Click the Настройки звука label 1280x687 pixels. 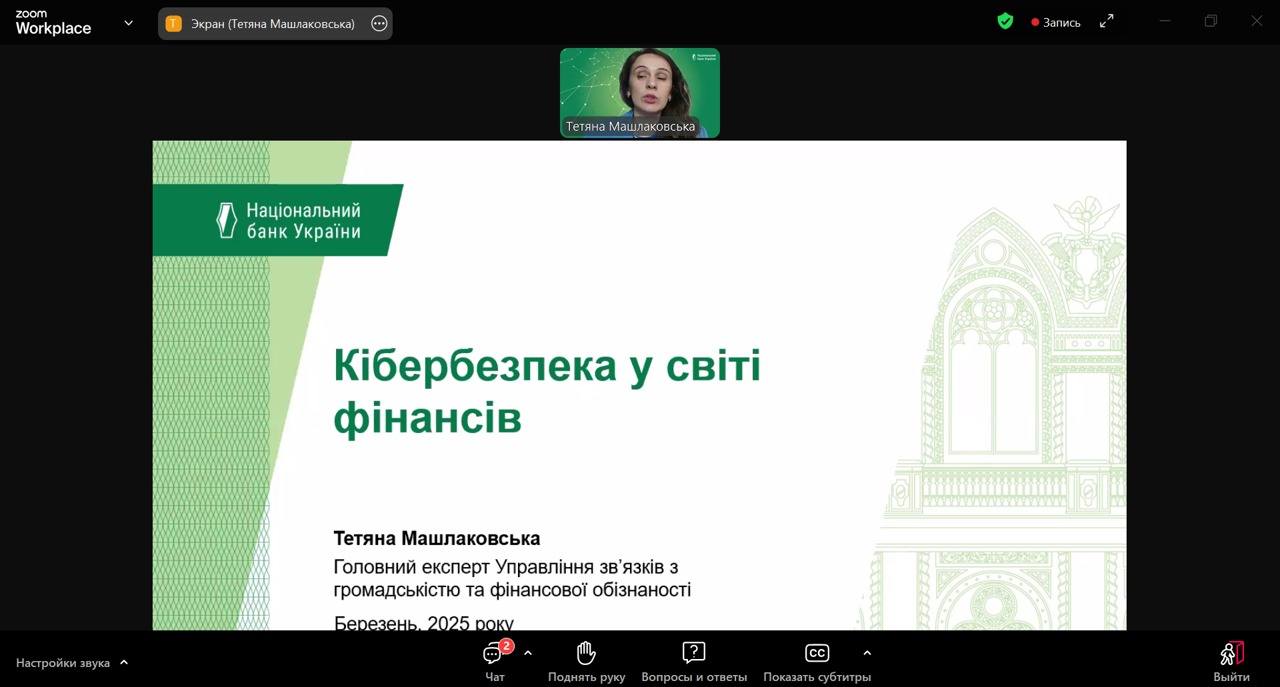pyautogui.click(x=63, y=662)
